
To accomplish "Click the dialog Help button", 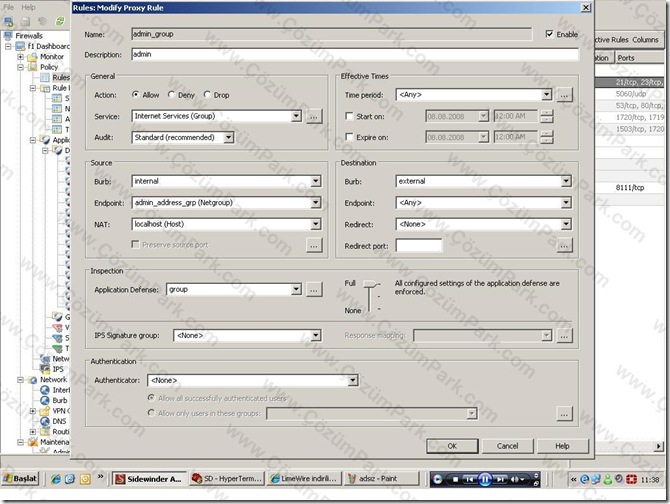I will coord(563,446).
